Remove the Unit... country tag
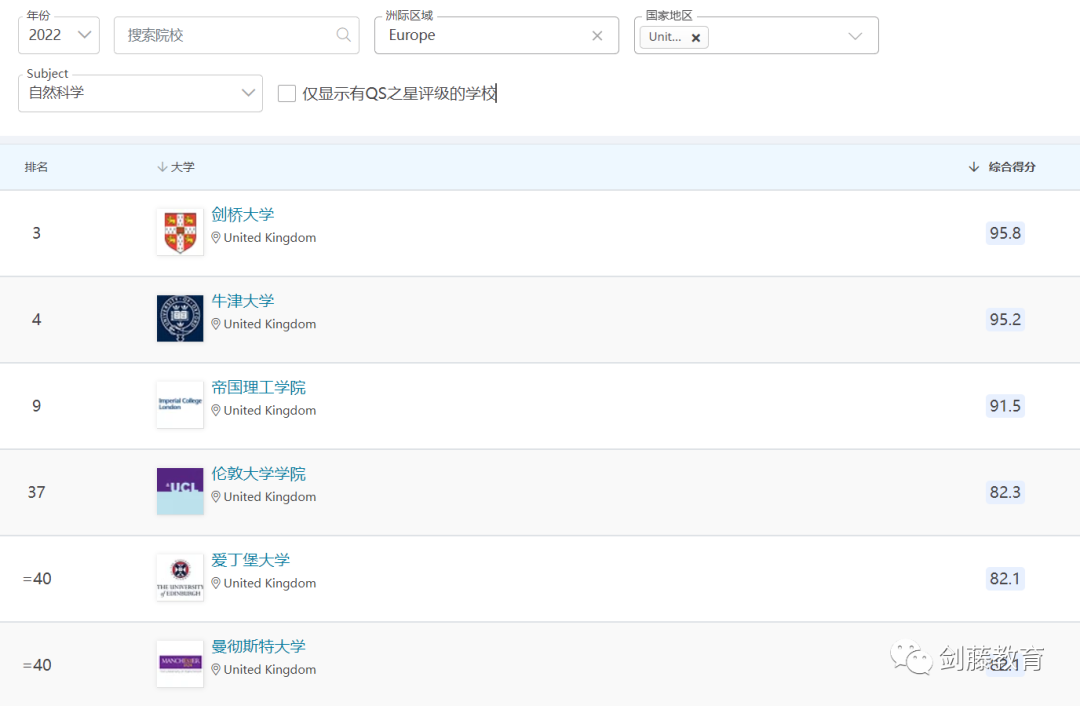The image size is (1080, 706). point(696,38)
